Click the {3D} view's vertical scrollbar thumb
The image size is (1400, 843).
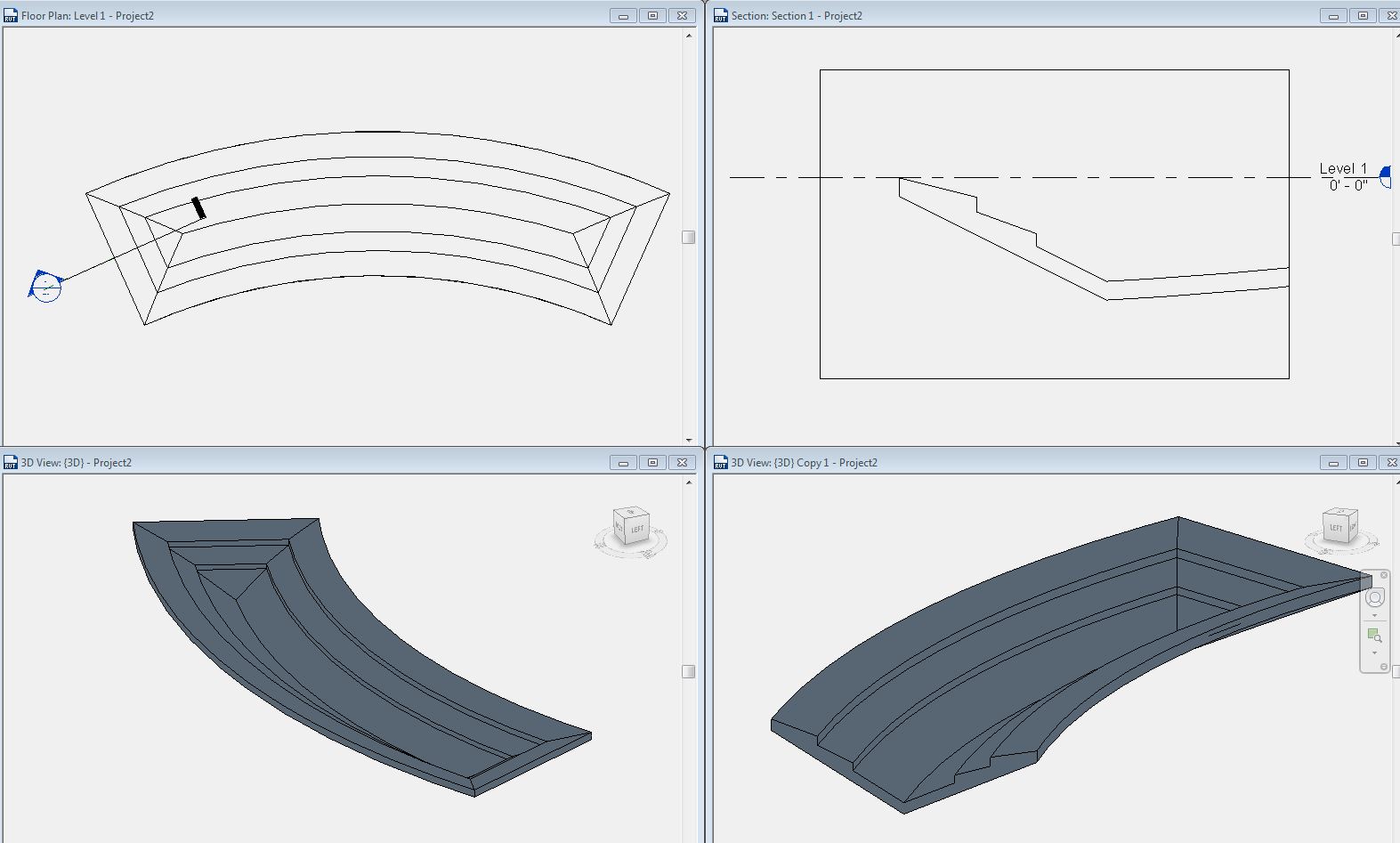[689, 671]
